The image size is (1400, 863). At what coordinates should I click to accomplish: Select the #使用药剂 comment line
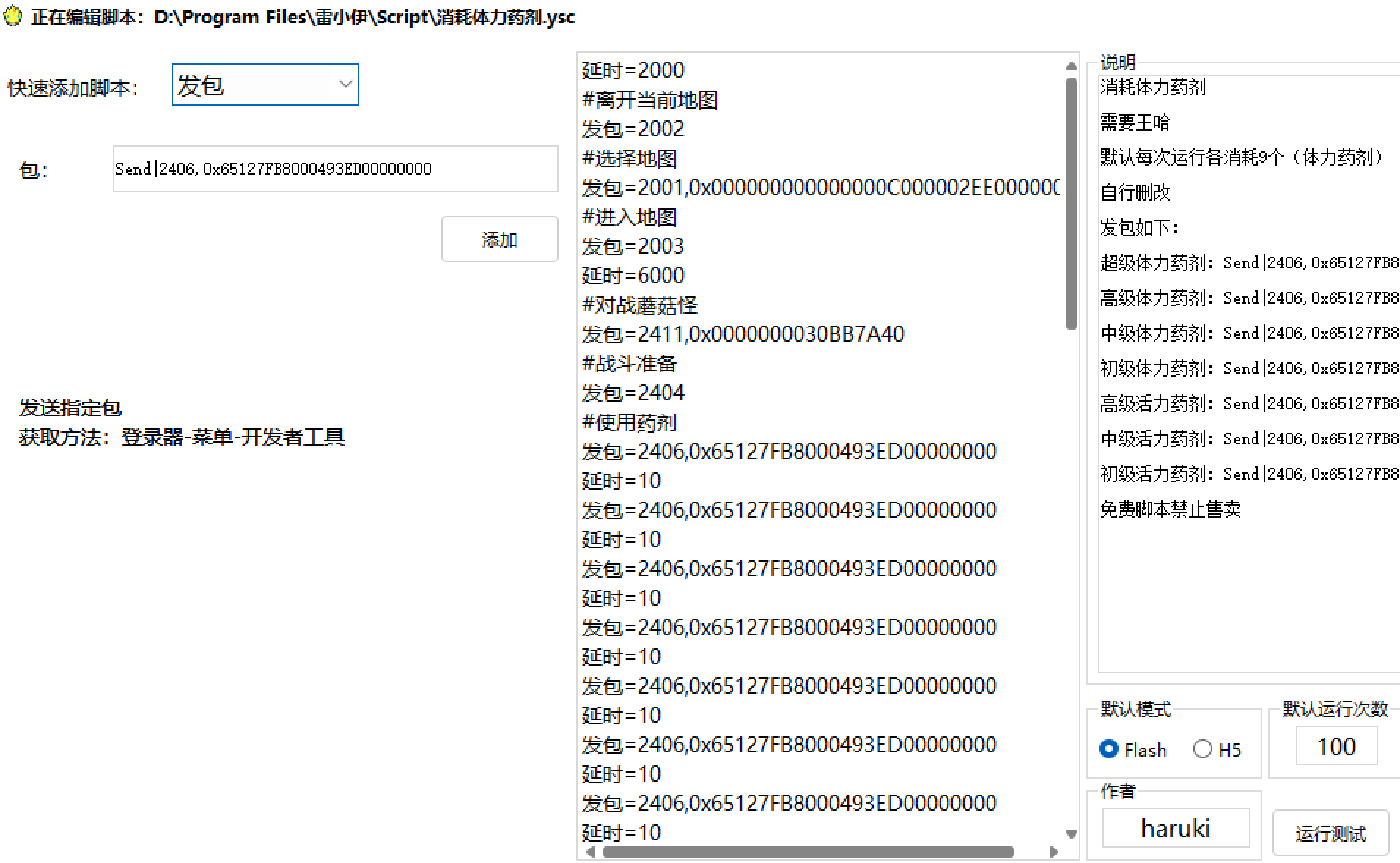(629, 422)
